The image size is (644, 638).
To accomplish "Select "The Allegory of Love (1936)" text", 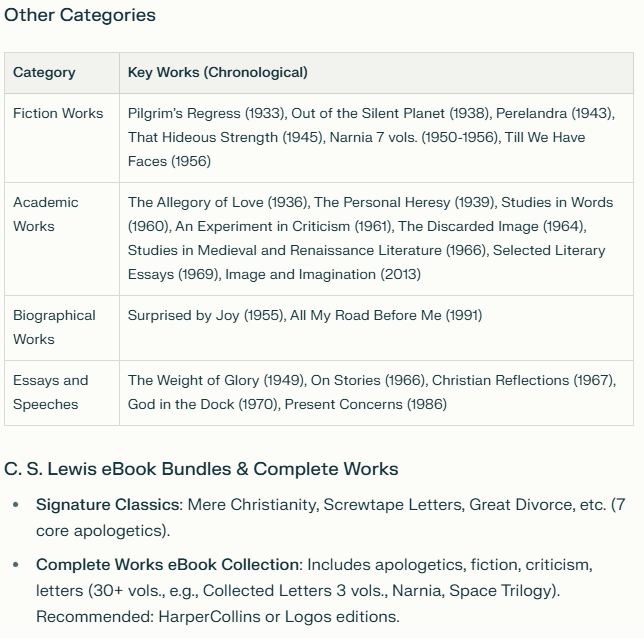I will 218,202.
